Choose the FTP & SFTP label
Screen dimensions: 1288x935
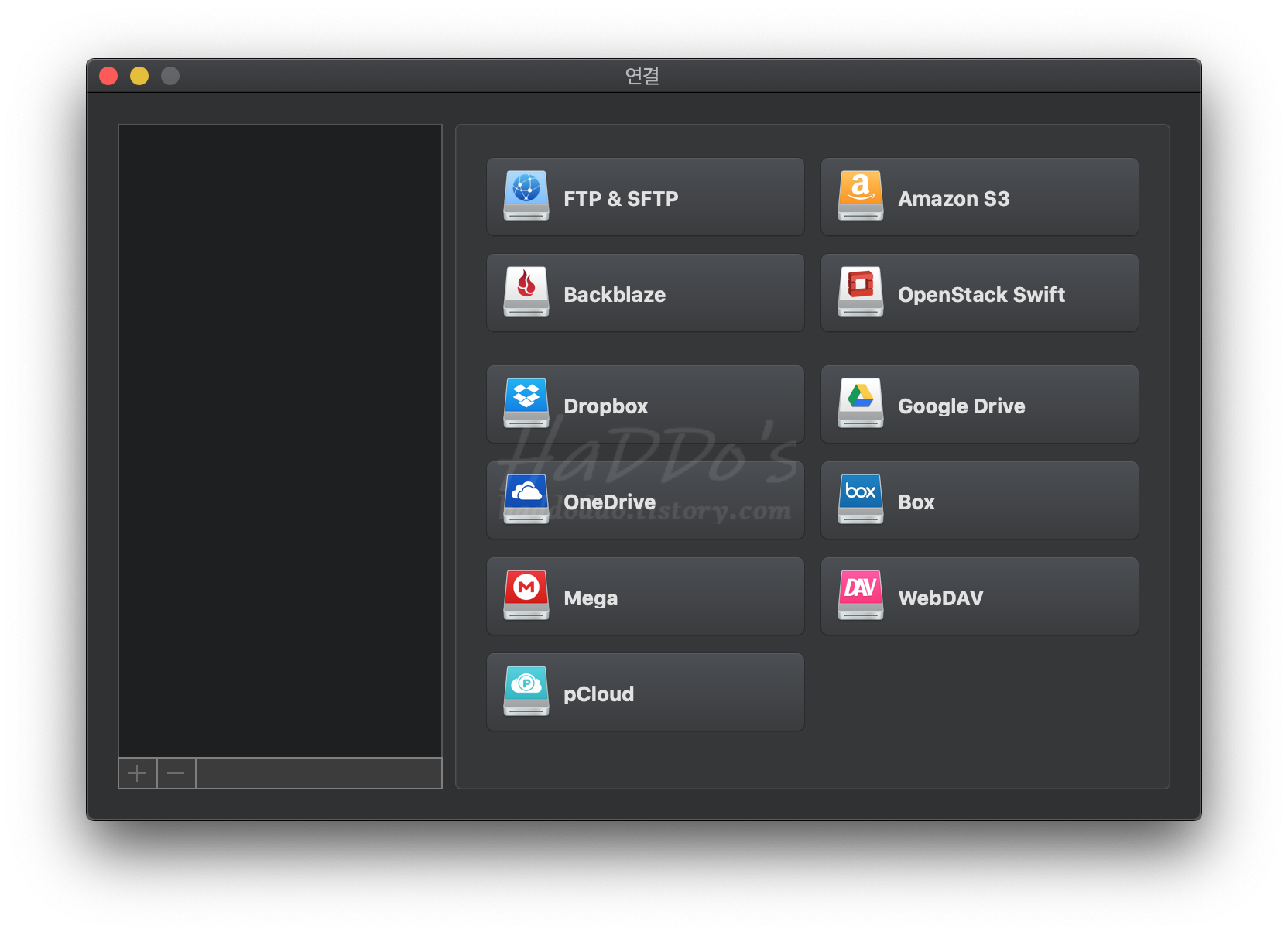(621, 199)
